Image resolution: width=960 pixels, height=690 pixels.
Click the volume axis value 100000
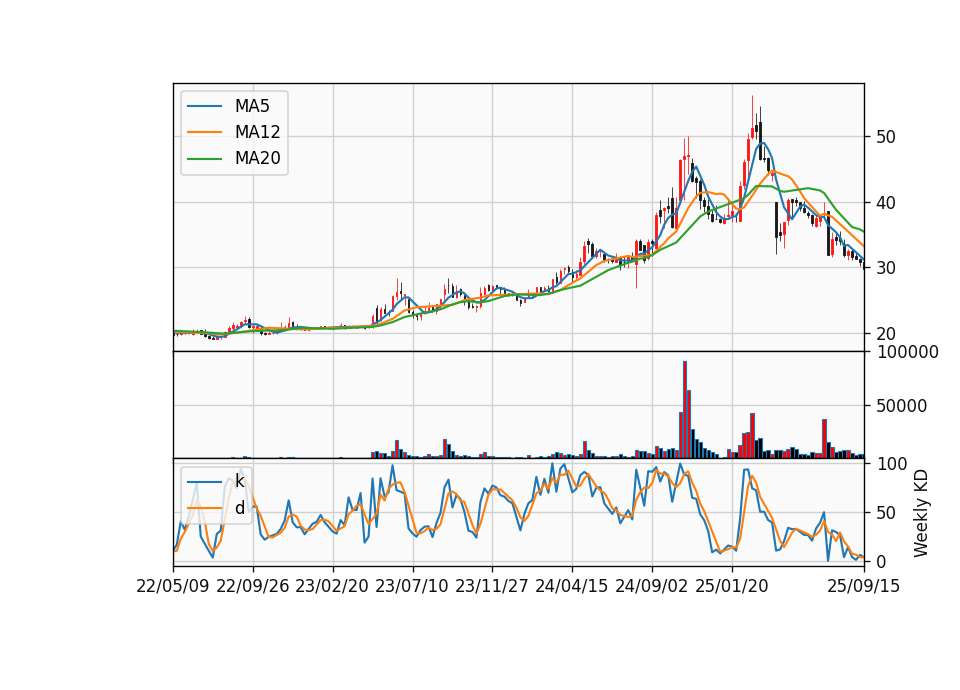pos(908,352)
